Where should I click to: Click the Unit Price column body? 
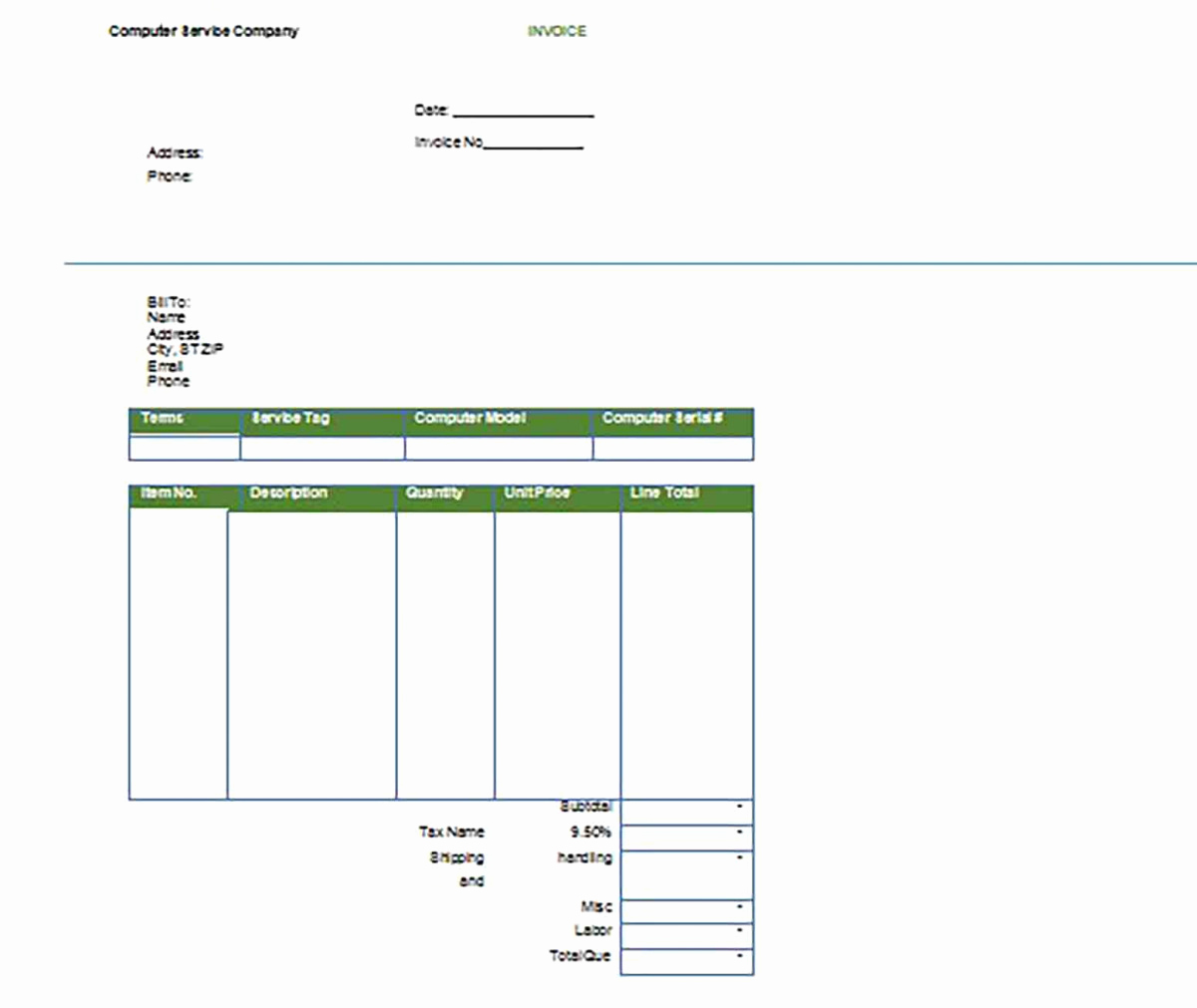click(x=558, y=654)
